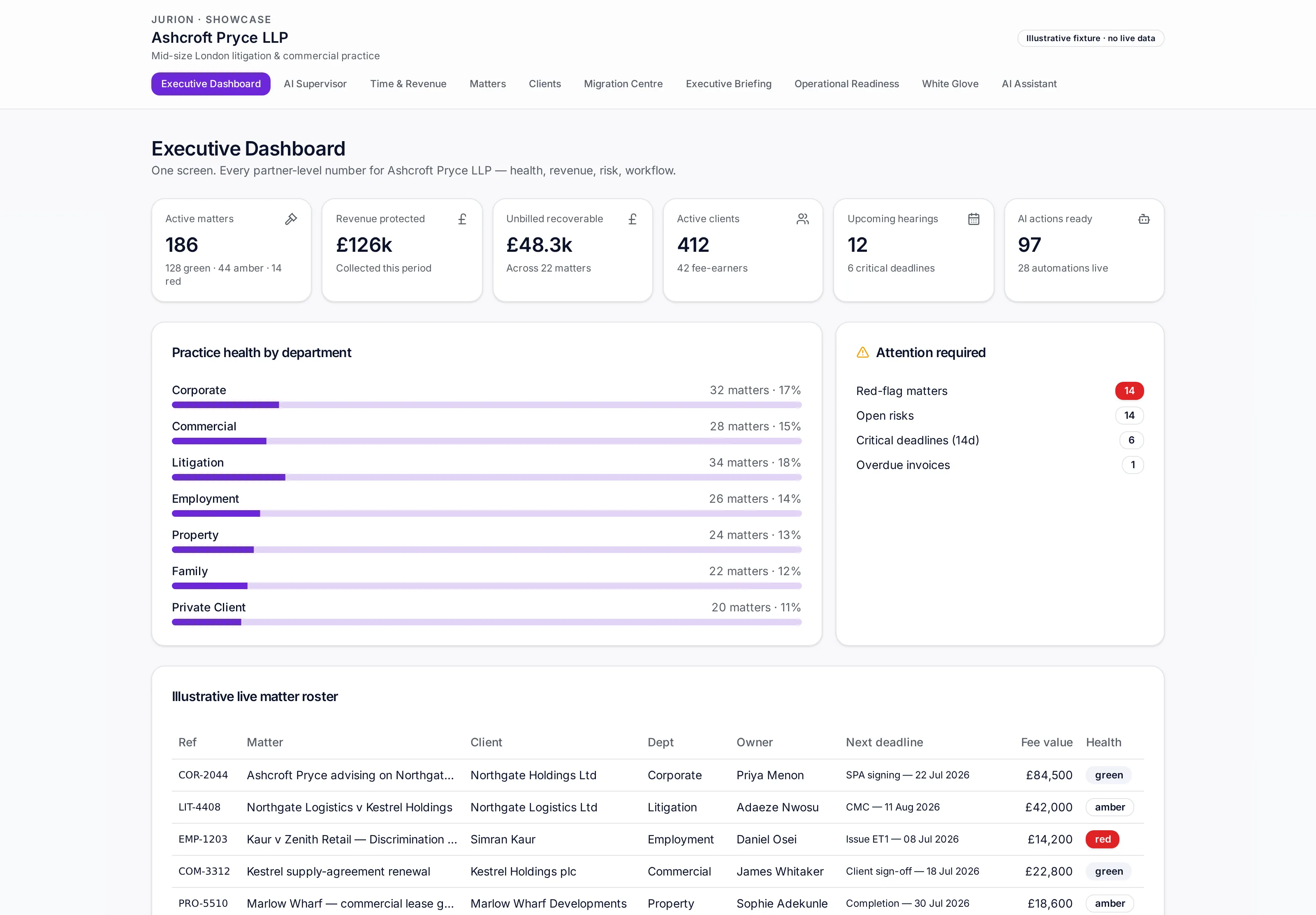Viewport: 1316px width, 915px height.
Task: Click the Fee value column header
Action: [1047, 743]
